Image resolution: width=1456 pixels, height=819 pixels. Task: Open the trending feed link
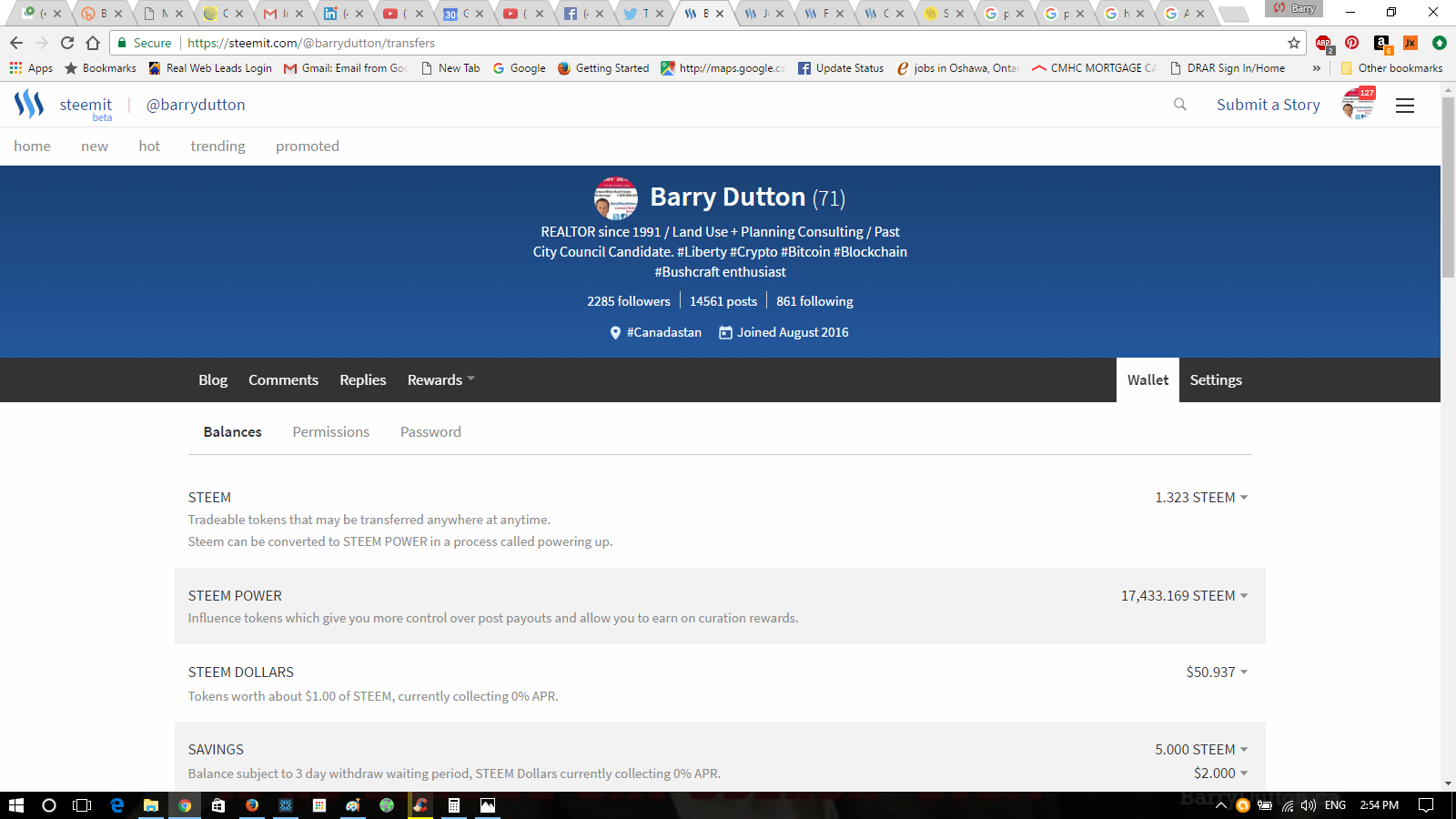click(x=217, y=147)
